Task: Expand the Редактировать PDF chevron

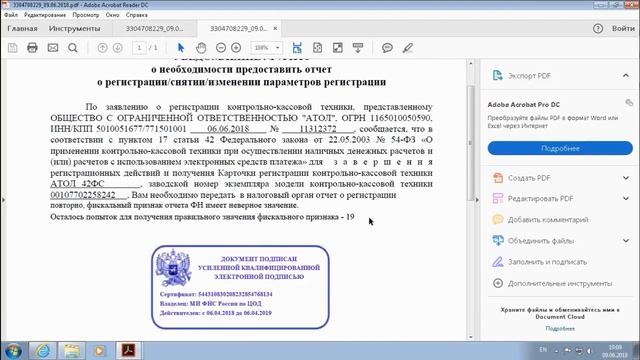Action: (x=626, y=199)
